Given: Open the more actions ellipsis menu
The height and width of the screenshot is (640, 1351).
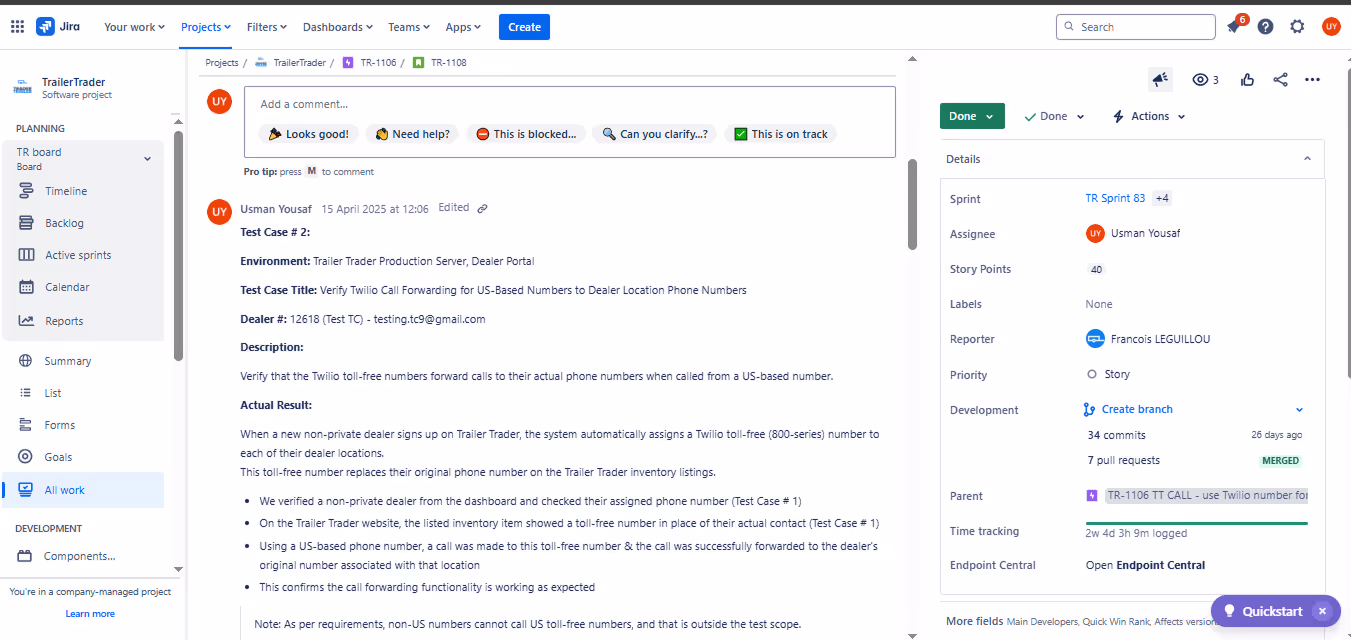Looking at the screenshot, I should (x=1313, y=80).
